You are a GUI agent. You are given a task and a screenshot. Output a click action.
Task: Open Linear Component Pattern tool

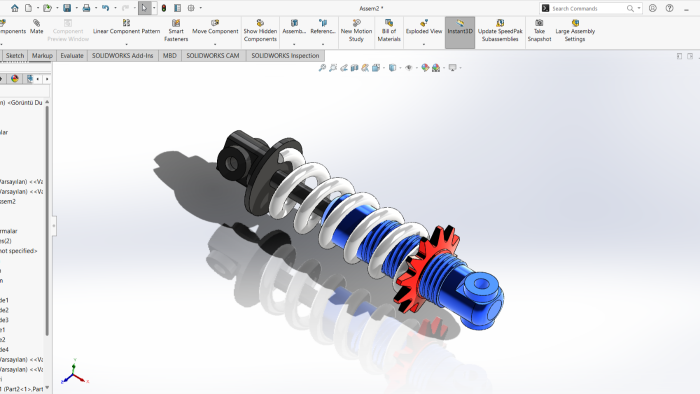[126, 27]
